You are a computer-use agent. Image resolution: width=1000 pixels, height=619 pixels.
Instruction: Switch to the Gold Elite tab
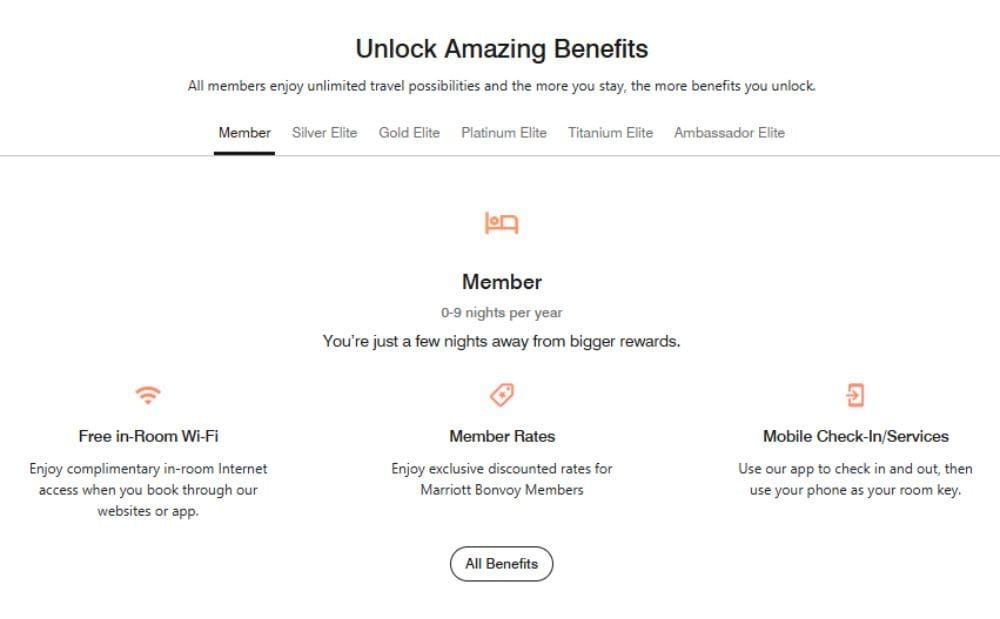(409, 132)
